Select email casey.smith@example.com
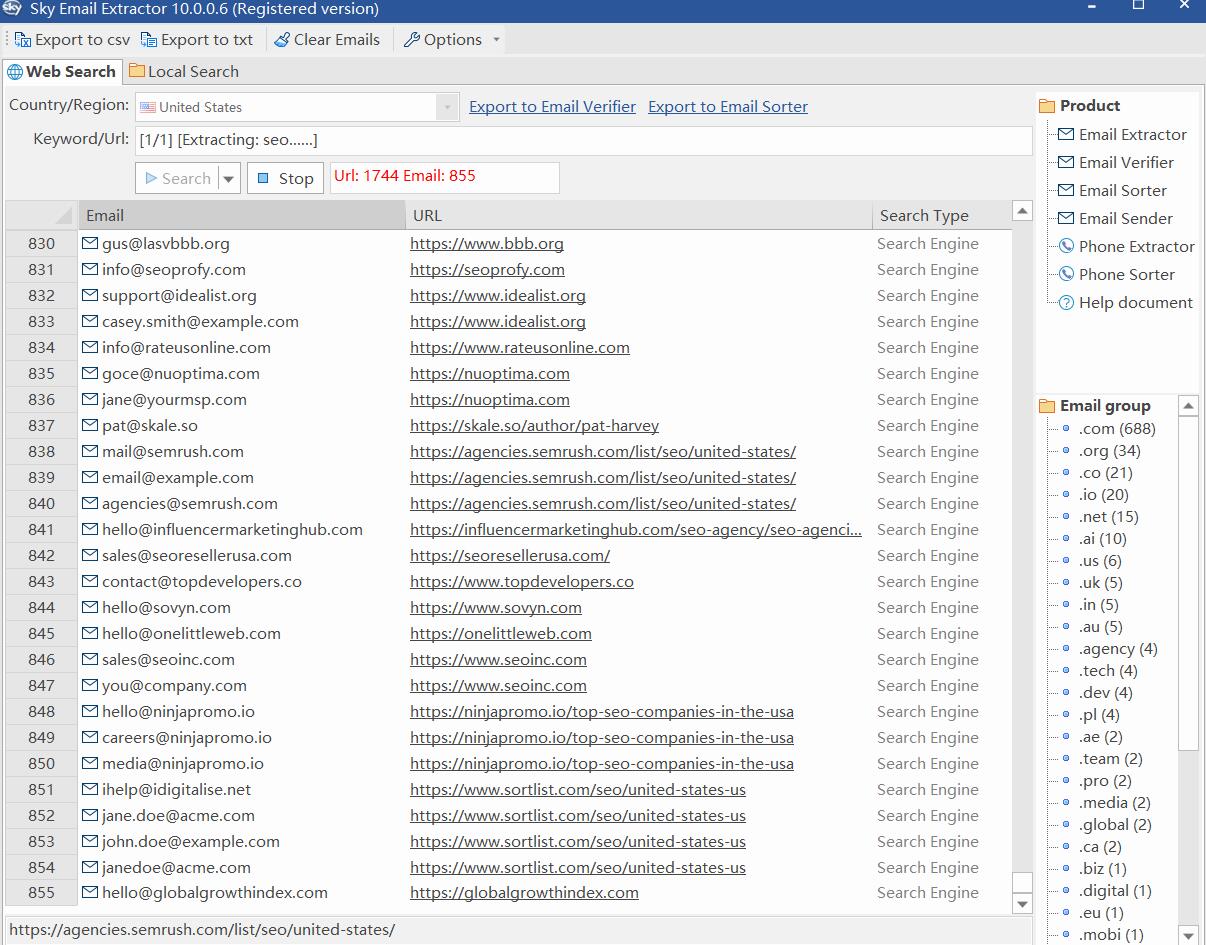The image size is (1206, 945). click(x=200, y=322)
